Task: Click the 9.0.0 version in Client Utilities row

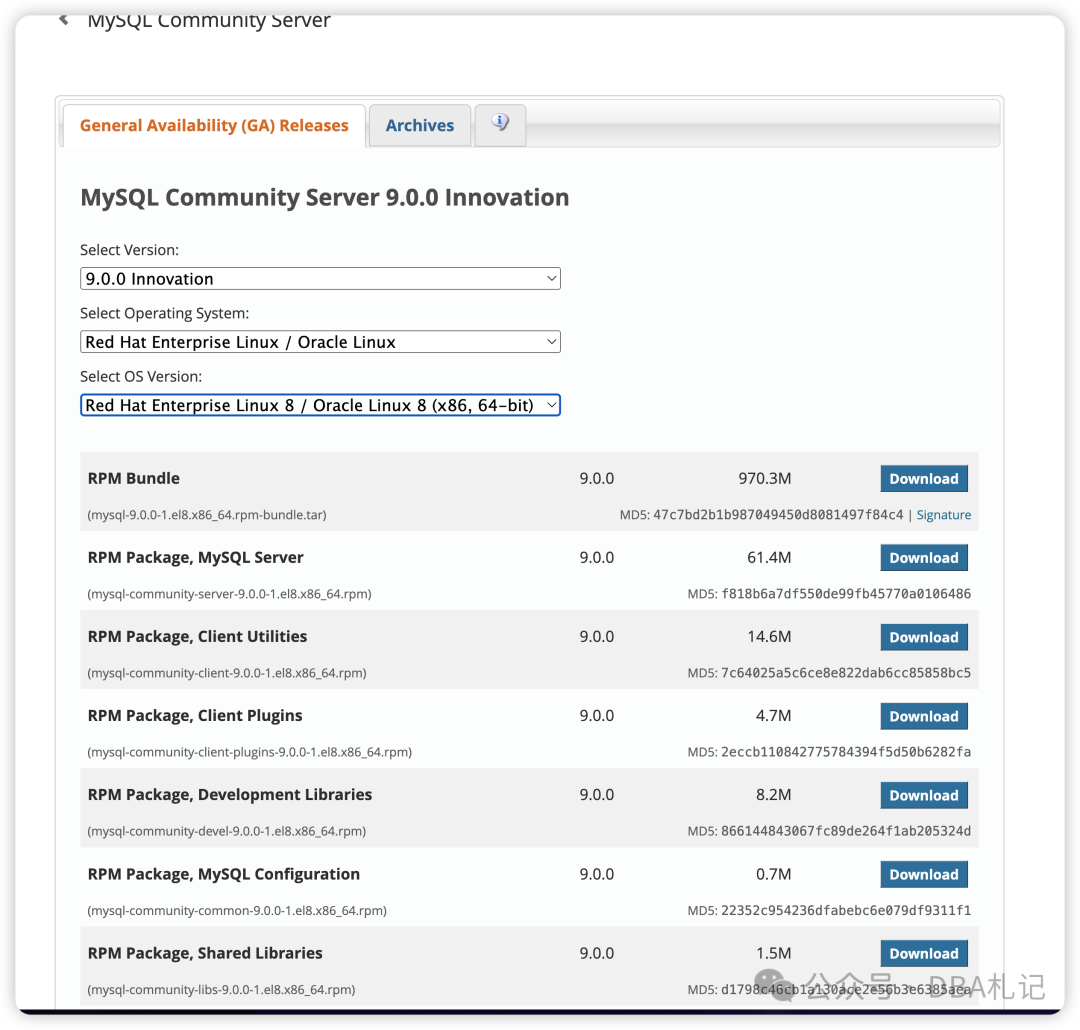Action: (596, 637)
